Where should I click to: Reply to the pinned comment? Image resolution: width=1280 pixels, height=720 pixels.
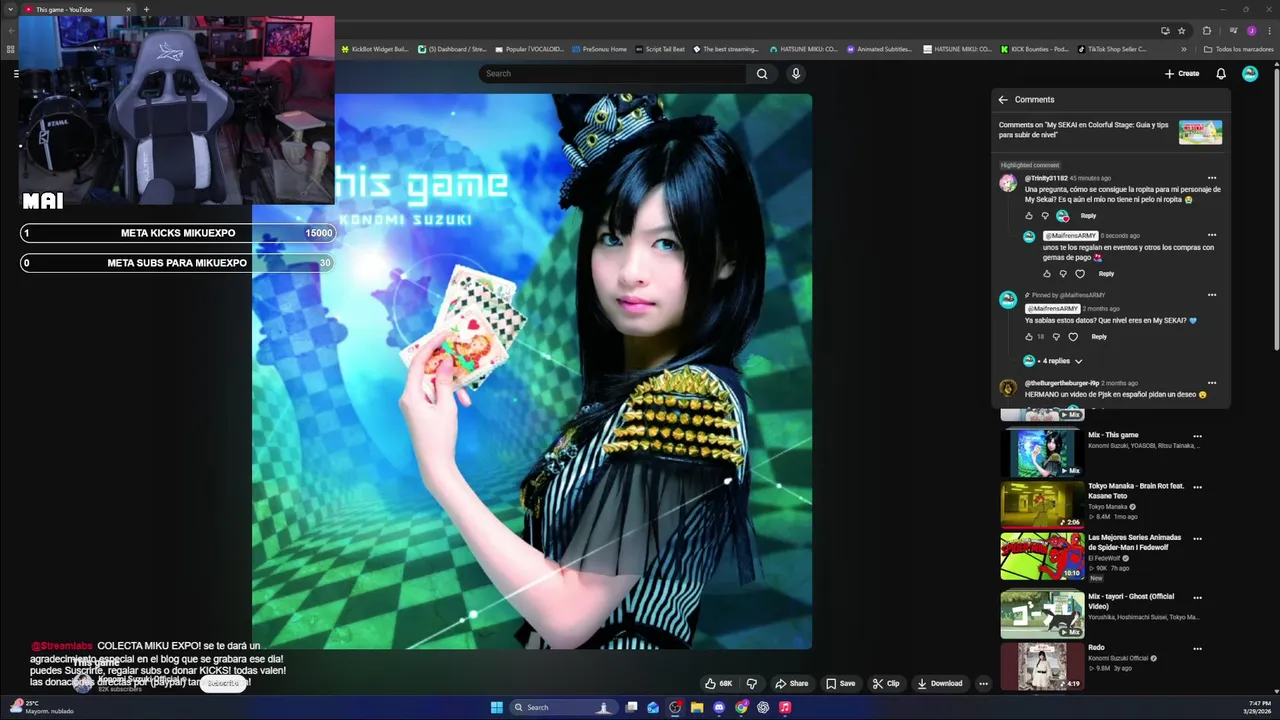[x=1099, y=337]
